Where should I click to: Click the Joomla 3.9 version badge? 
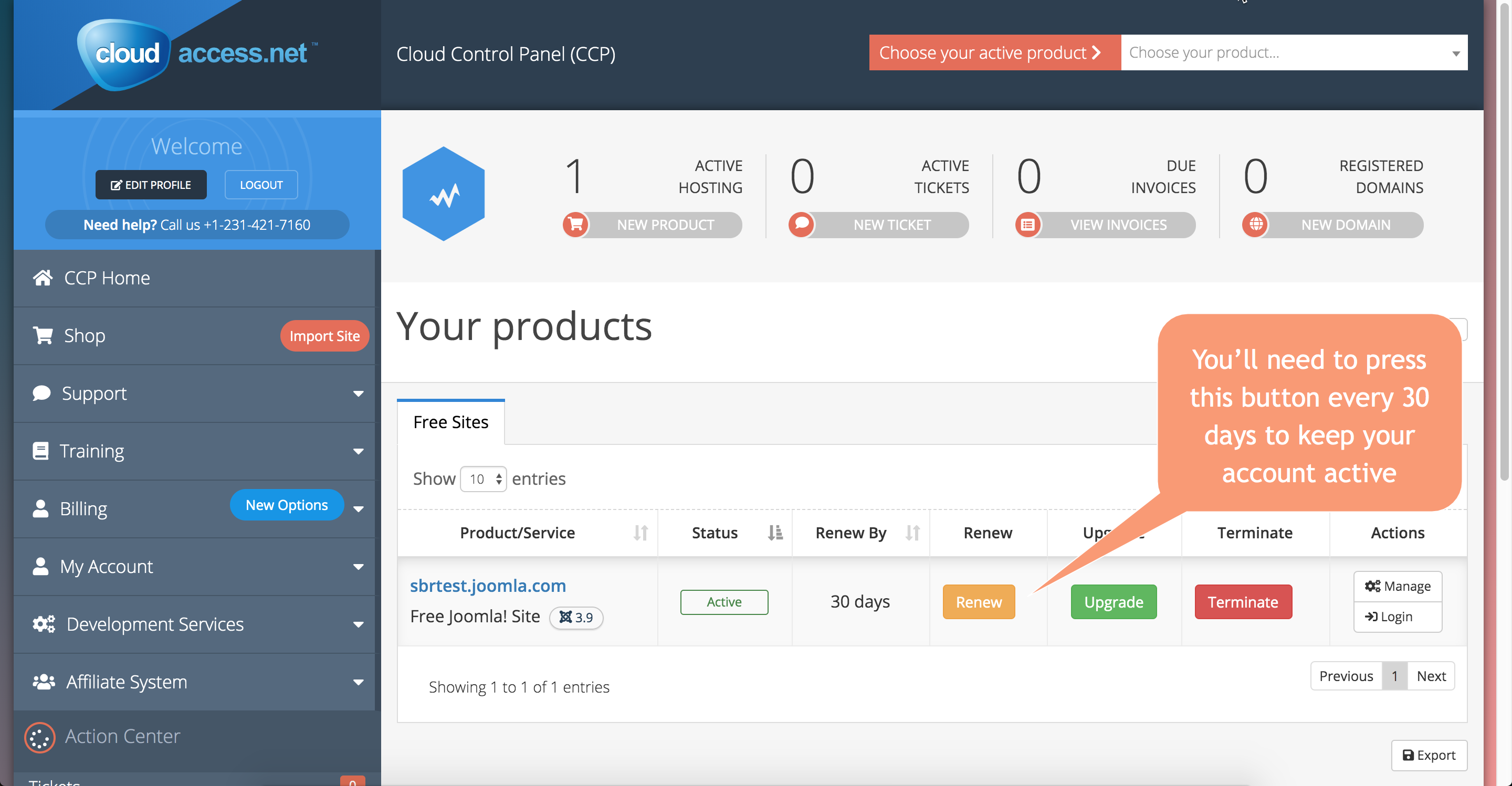576,617
